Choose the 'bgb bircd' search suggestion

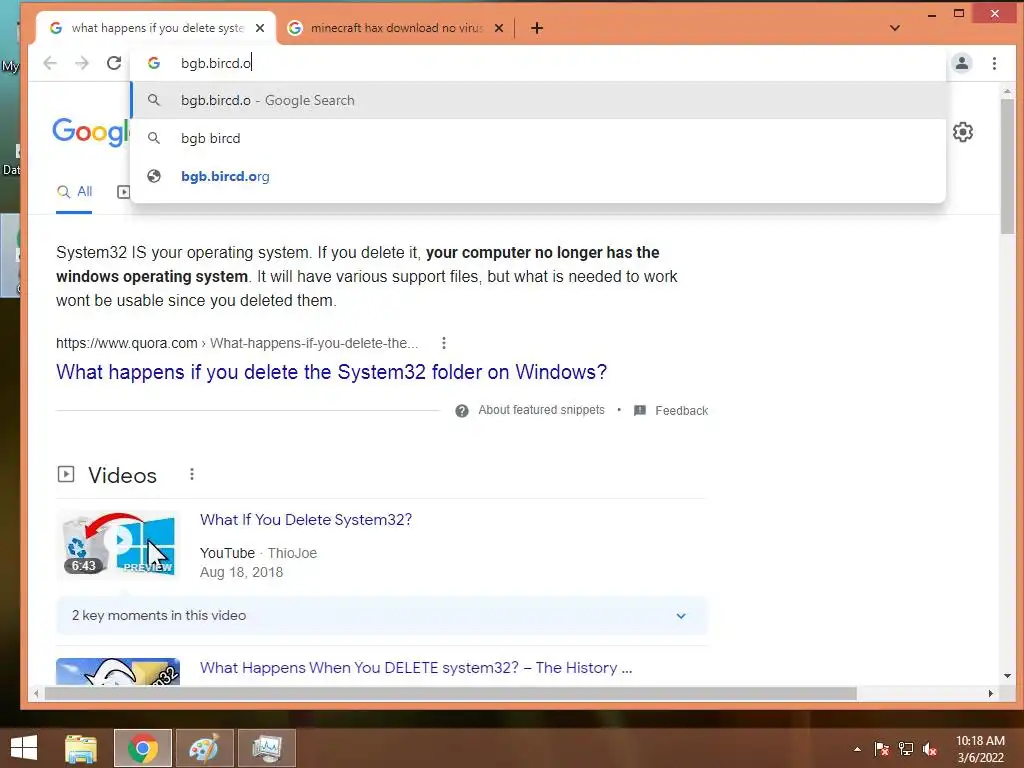537,138
